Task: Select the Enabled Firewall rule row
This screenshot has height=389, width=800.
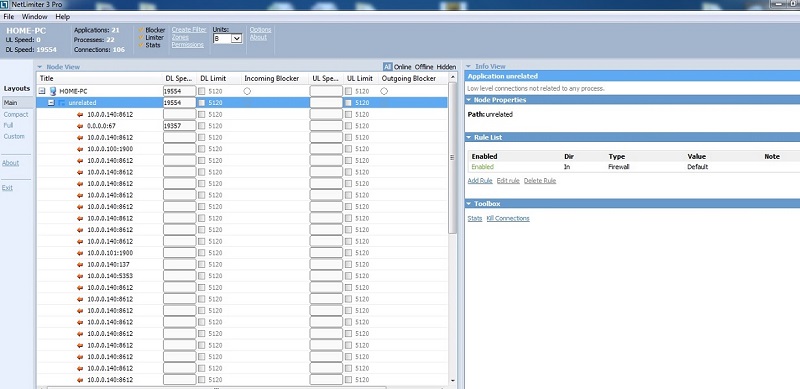Action: [x=634, y=167]
